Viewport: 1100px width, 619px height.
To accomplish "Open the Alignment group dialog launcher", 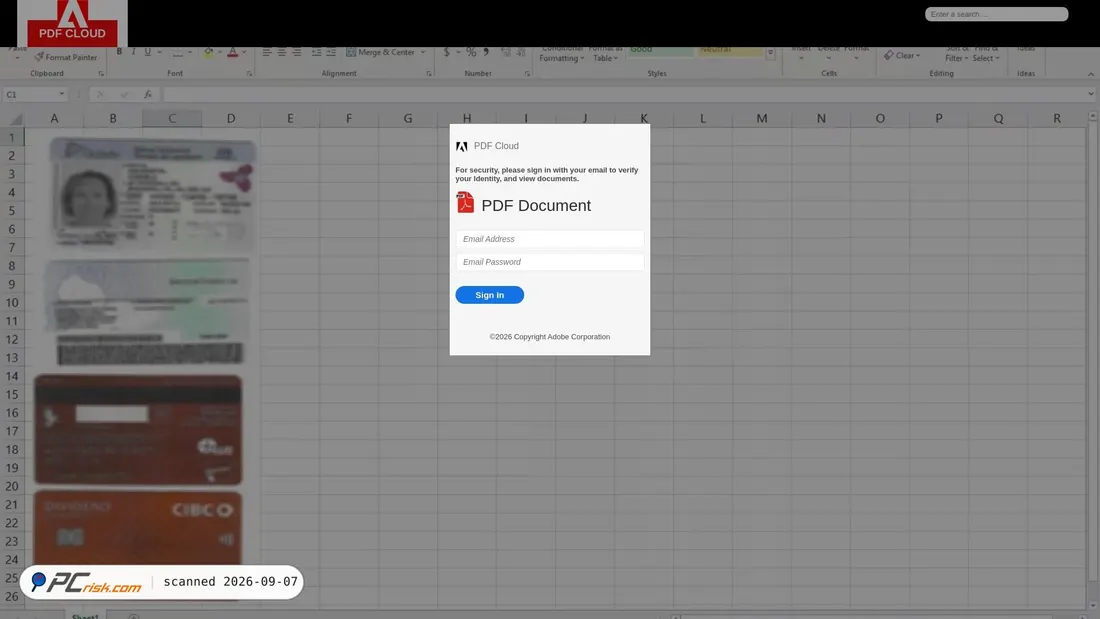I will point(429,73).
